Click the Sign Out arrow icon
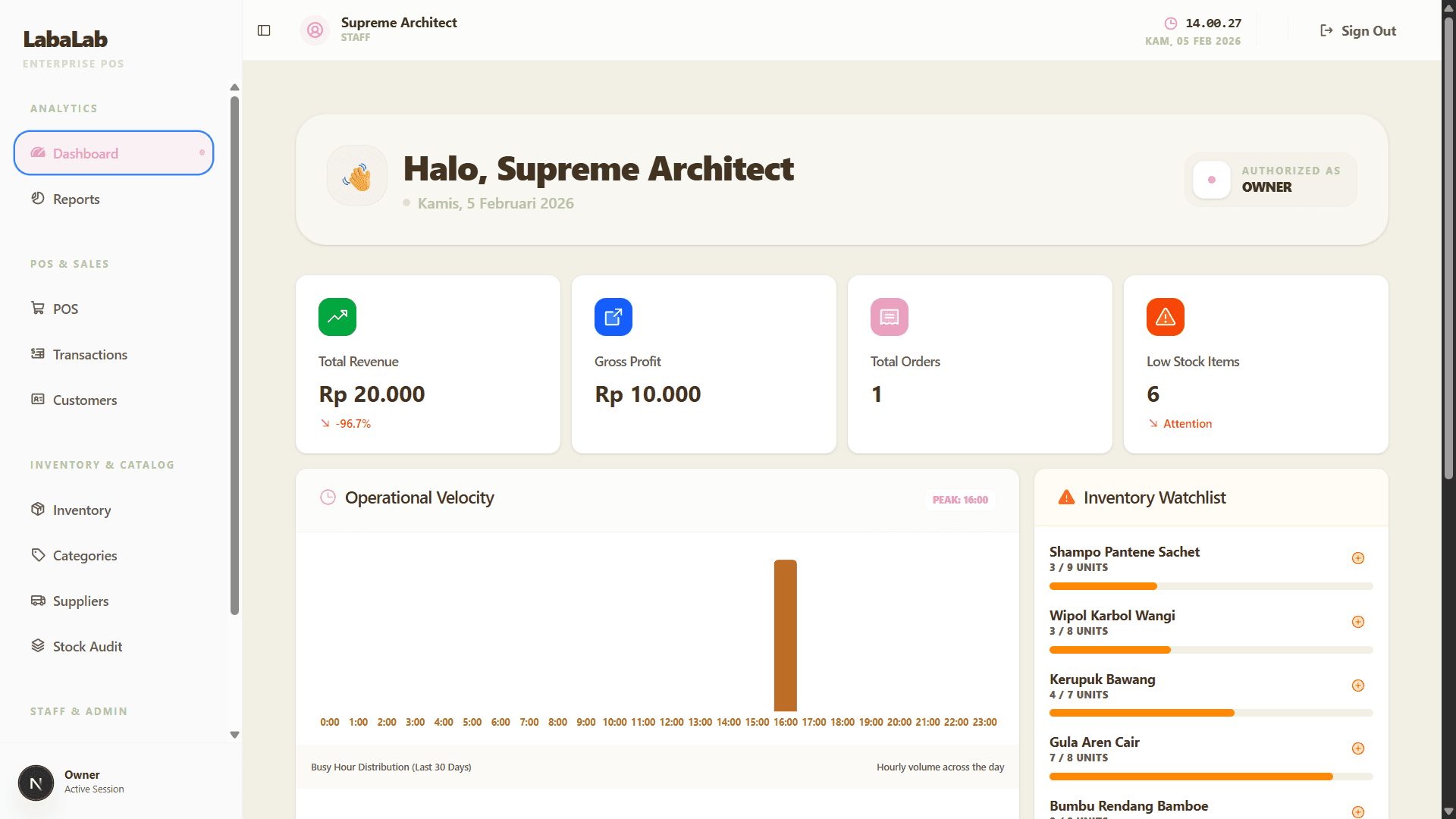The height and width of the screenshot is (819, 1456). click(x=1326, y=30)
